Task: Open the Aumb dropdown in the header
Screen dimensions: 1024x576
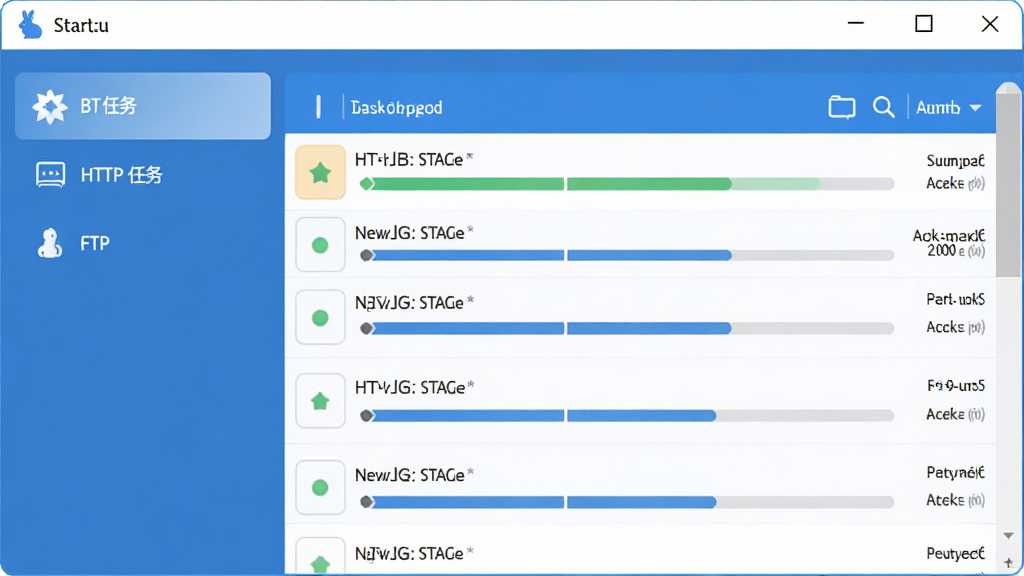Action: click(949, 107)
